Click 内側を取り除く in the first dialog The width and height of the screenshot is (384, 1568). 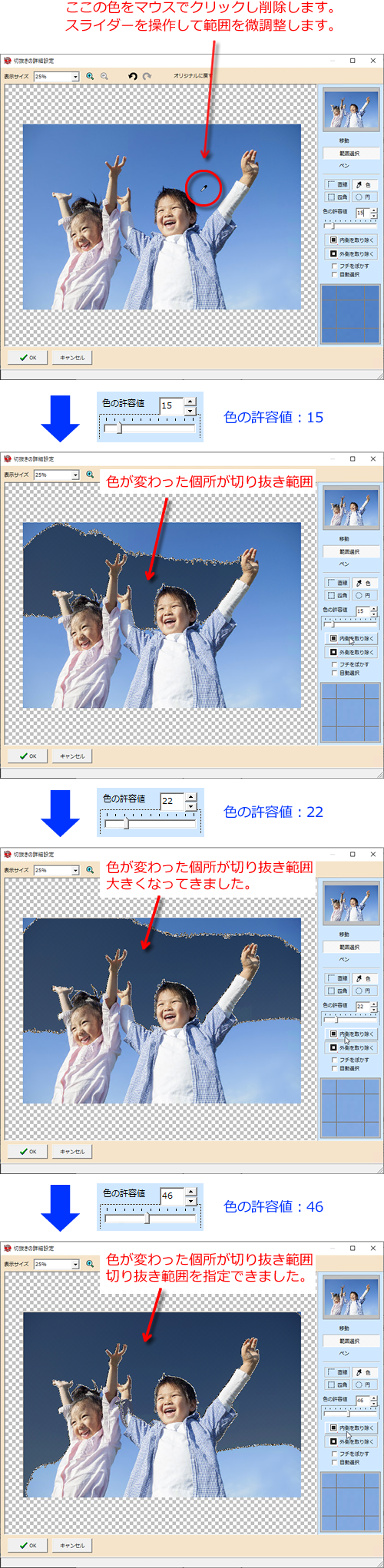tap(351, 240)
